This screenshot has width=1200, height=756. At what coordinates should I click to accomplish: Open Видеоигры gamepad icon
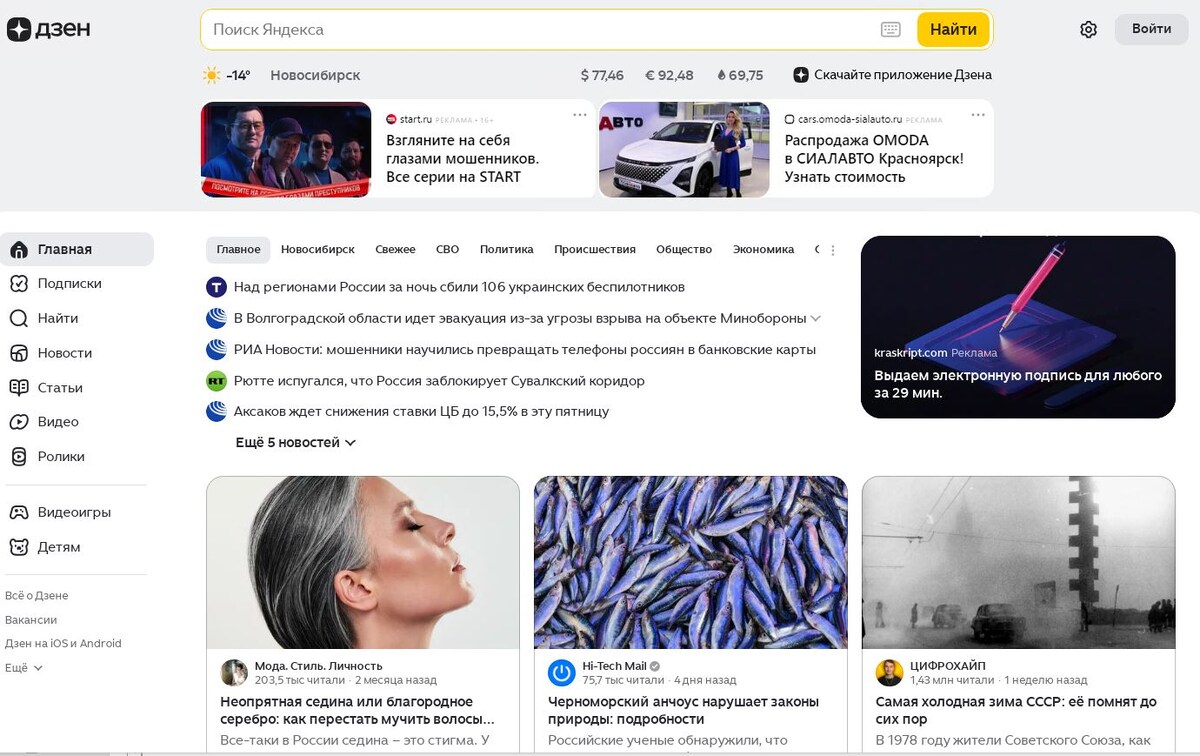[19, 513]
